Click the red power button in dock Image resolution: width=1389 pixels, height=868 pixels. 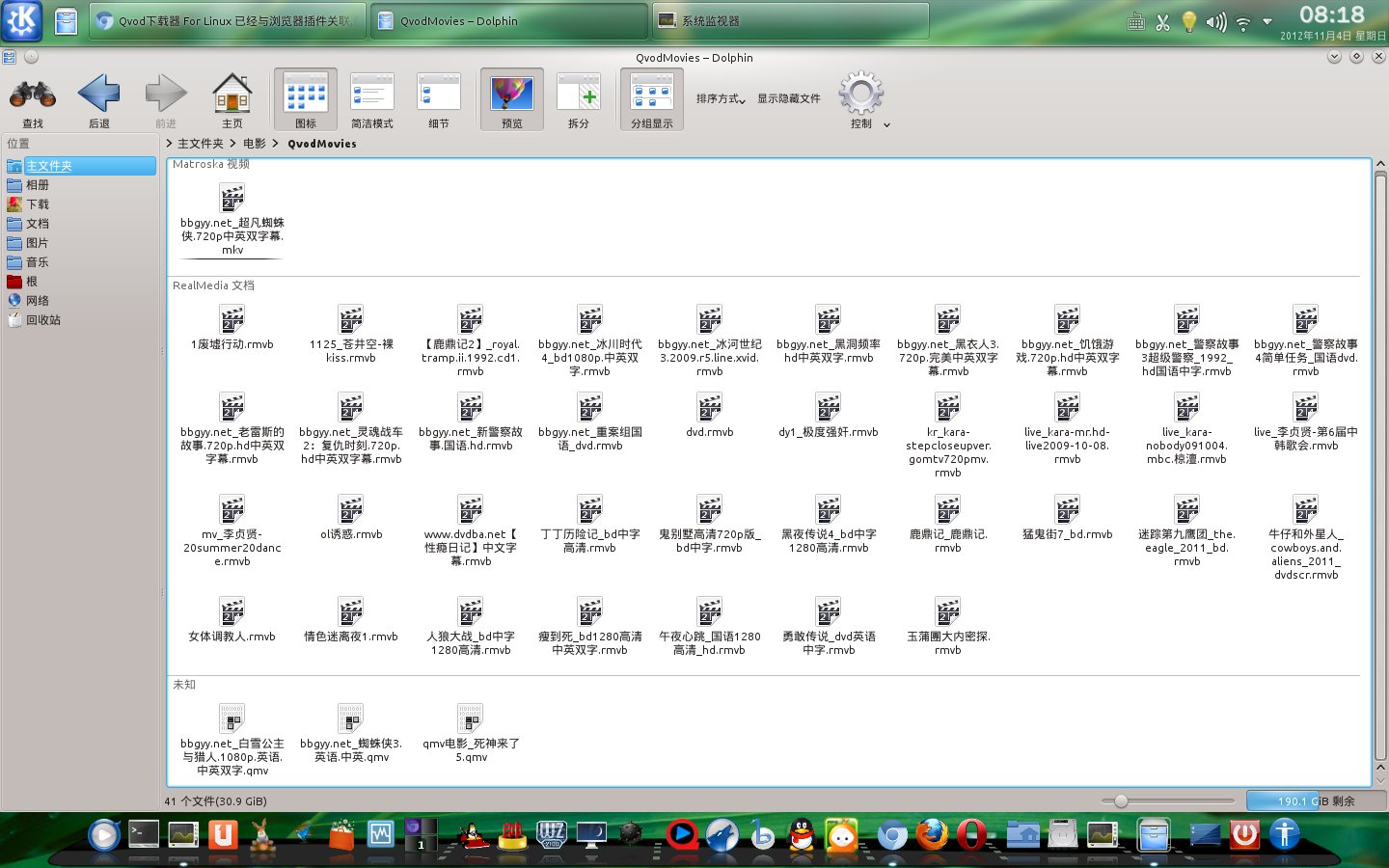[x=1244, y=833]
